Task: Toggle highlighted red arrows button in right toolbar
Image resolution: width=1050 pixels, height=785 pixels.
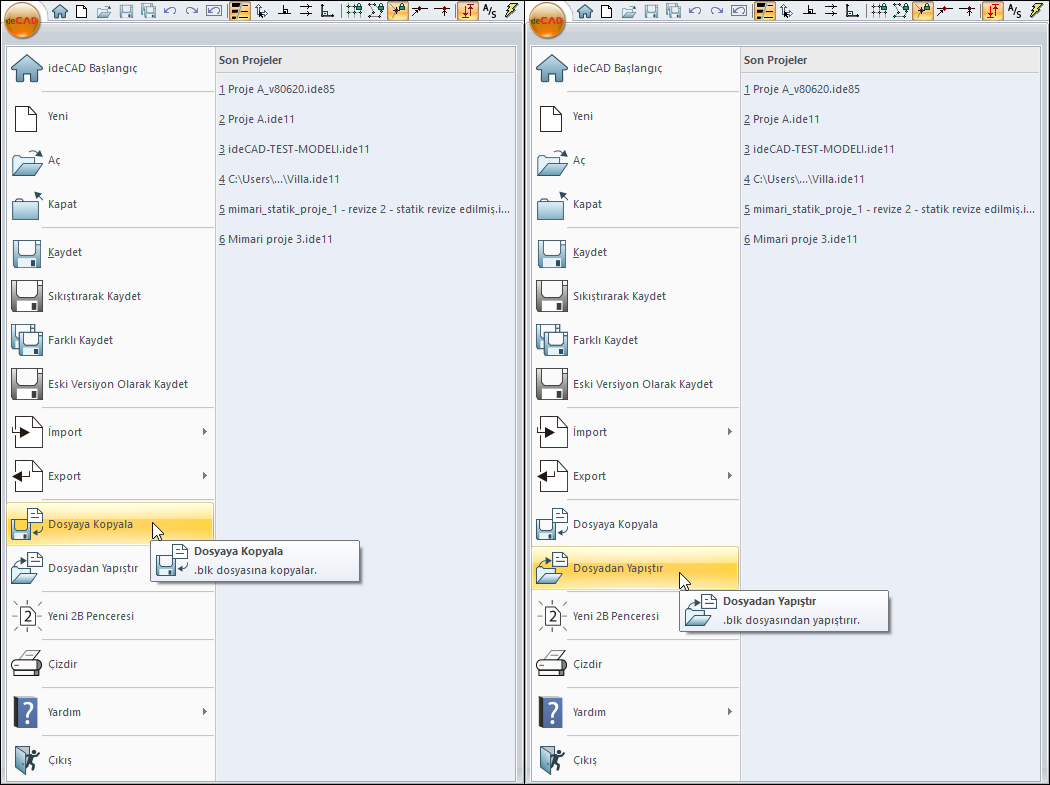Action: click(x=992, y=11)
